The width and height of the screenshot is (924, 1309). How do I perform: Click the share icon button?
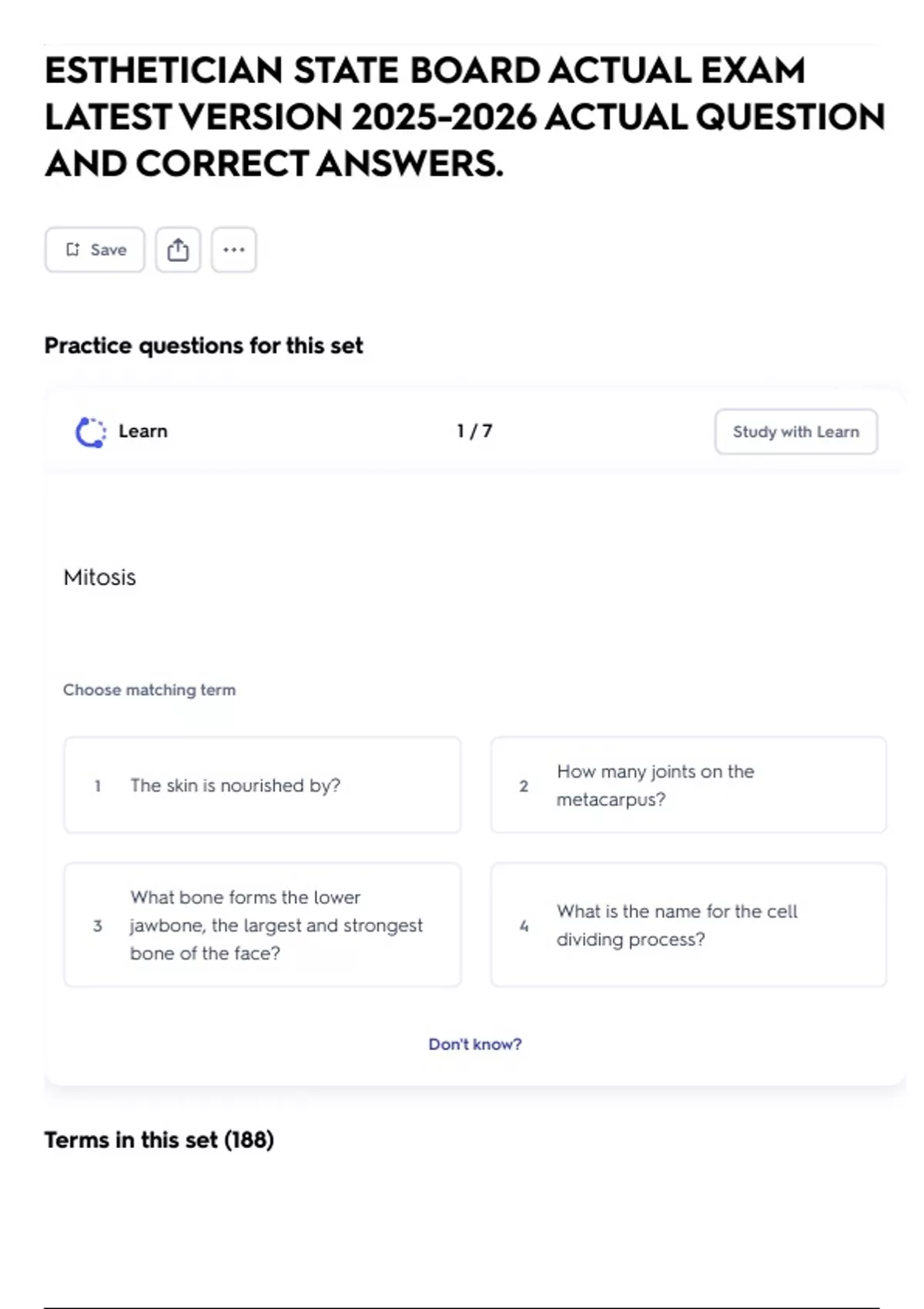pyautogui.click(x=178, y=249)
